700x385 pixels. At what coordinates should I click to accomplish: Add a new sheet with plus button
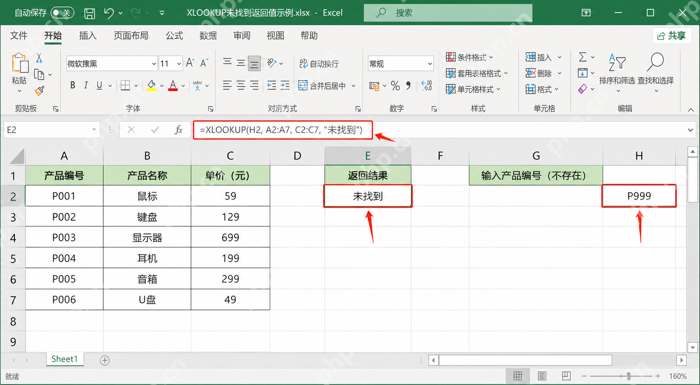(104, 360)
